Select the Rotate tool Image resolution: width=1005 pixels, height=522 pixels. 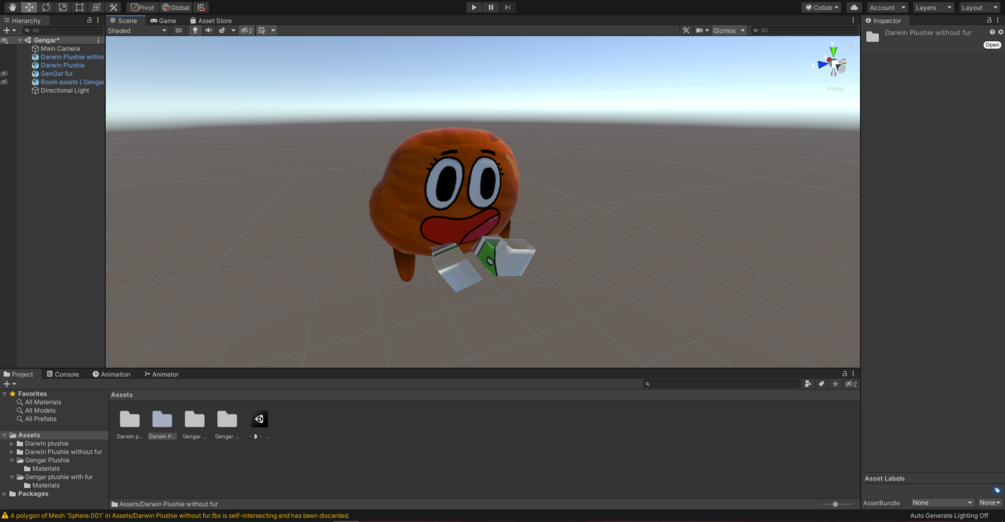[46, 7]
